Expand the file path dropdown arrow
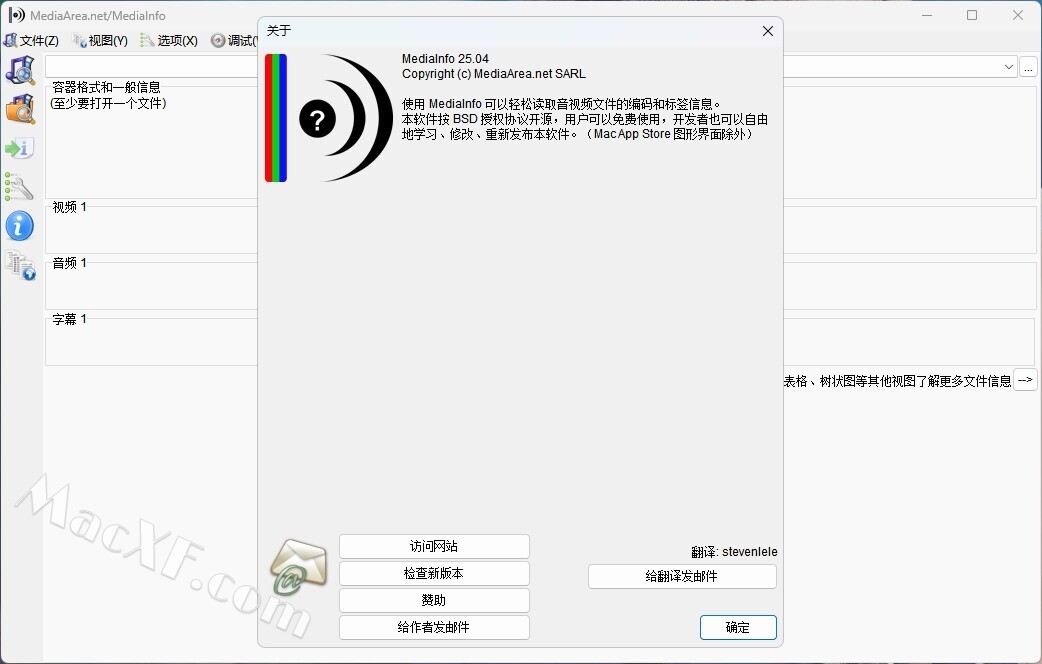The height and width of the screenshot is (664, 1042). click(1008, 66)
